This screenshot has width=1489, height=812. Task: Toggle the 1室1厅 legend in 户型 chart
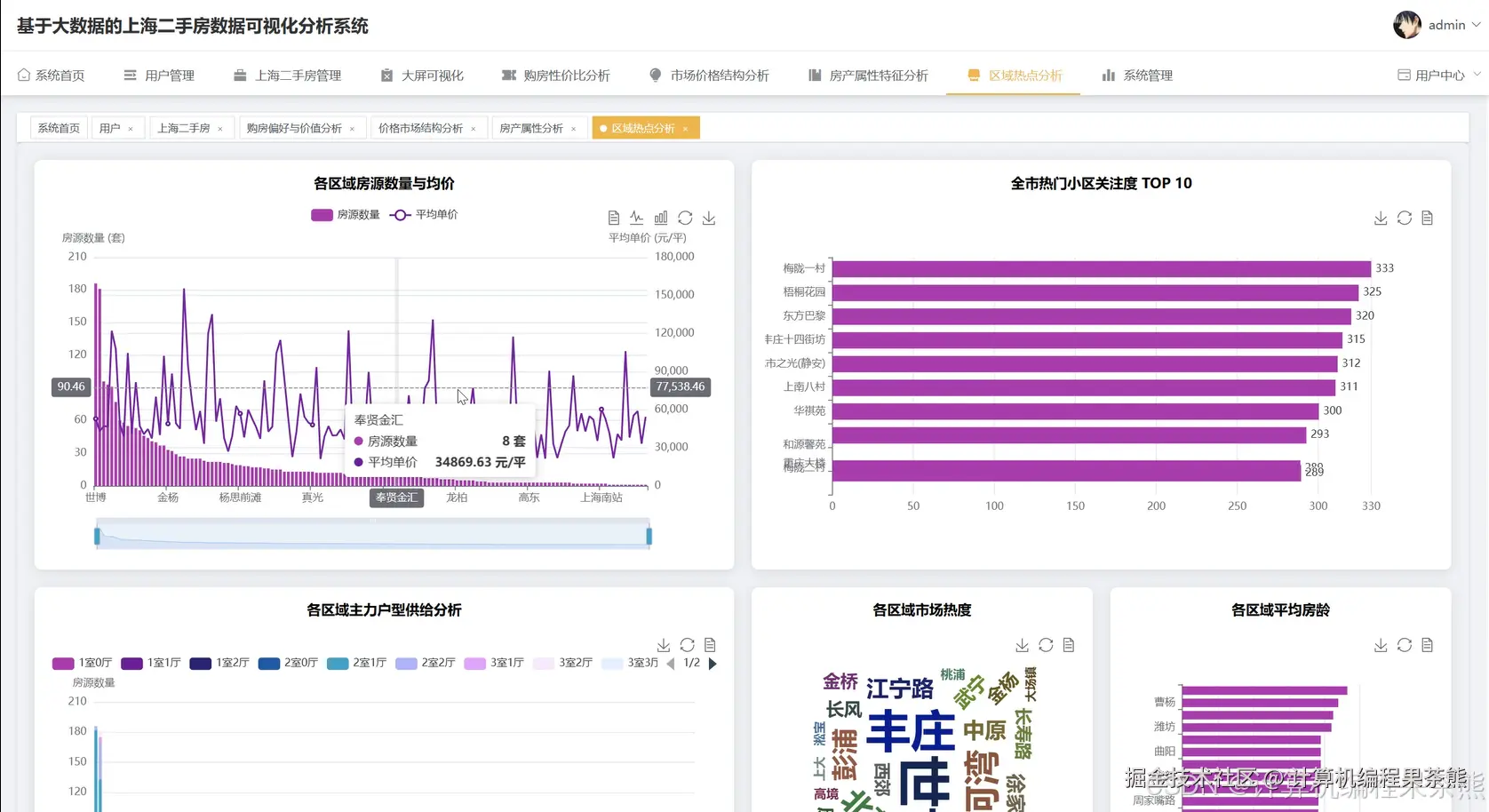pyautogui.click(x=151, y=663)
